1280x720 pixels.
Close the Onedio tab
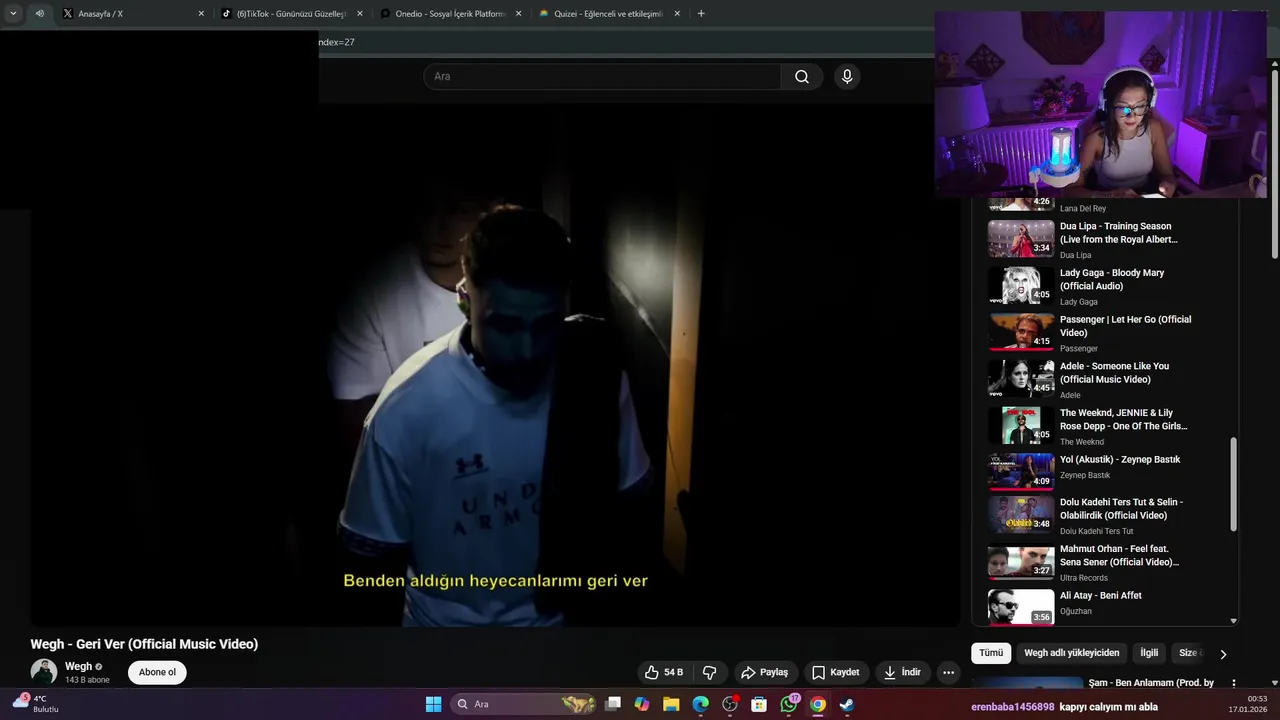click(x=519, y=14)
